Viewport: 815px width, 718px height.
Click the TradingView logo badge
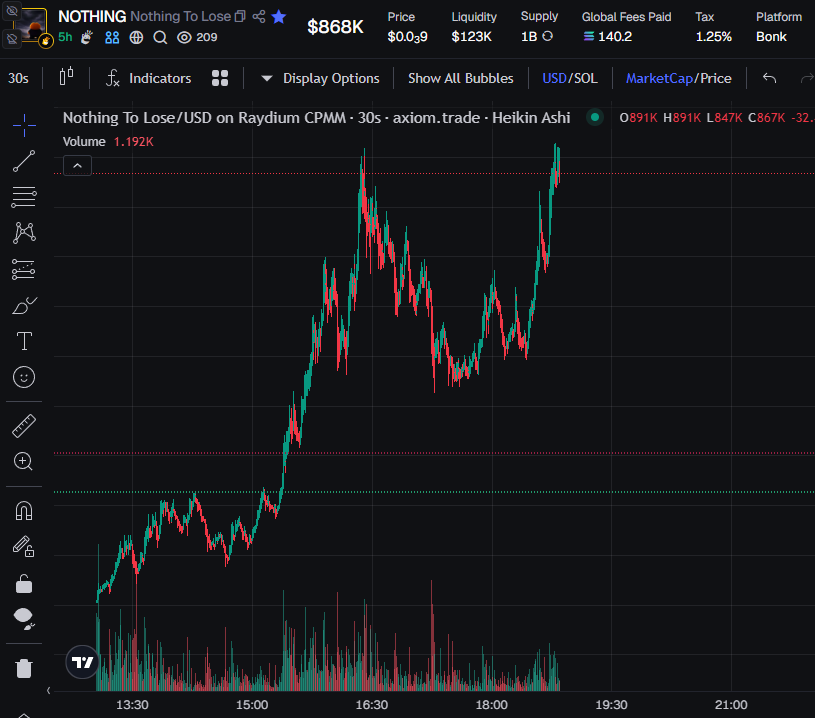[82, 662]
